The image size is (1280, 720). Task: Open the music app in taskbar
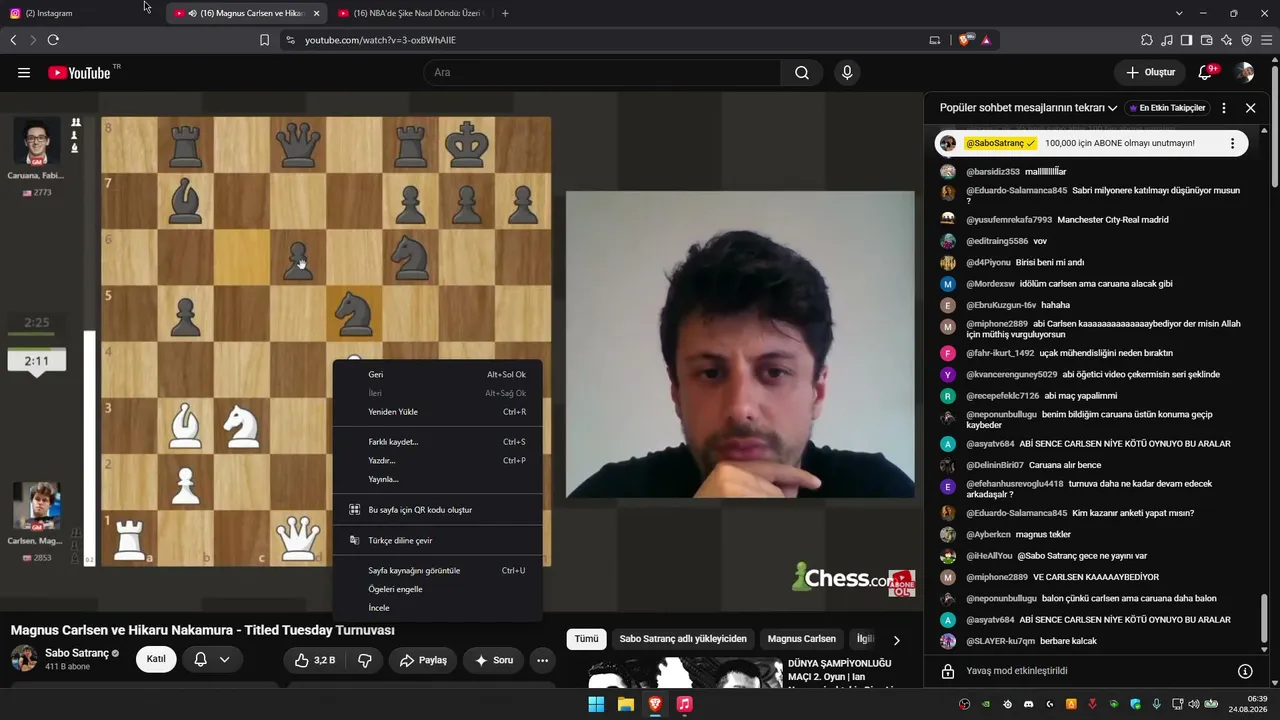tap(684, 704)
